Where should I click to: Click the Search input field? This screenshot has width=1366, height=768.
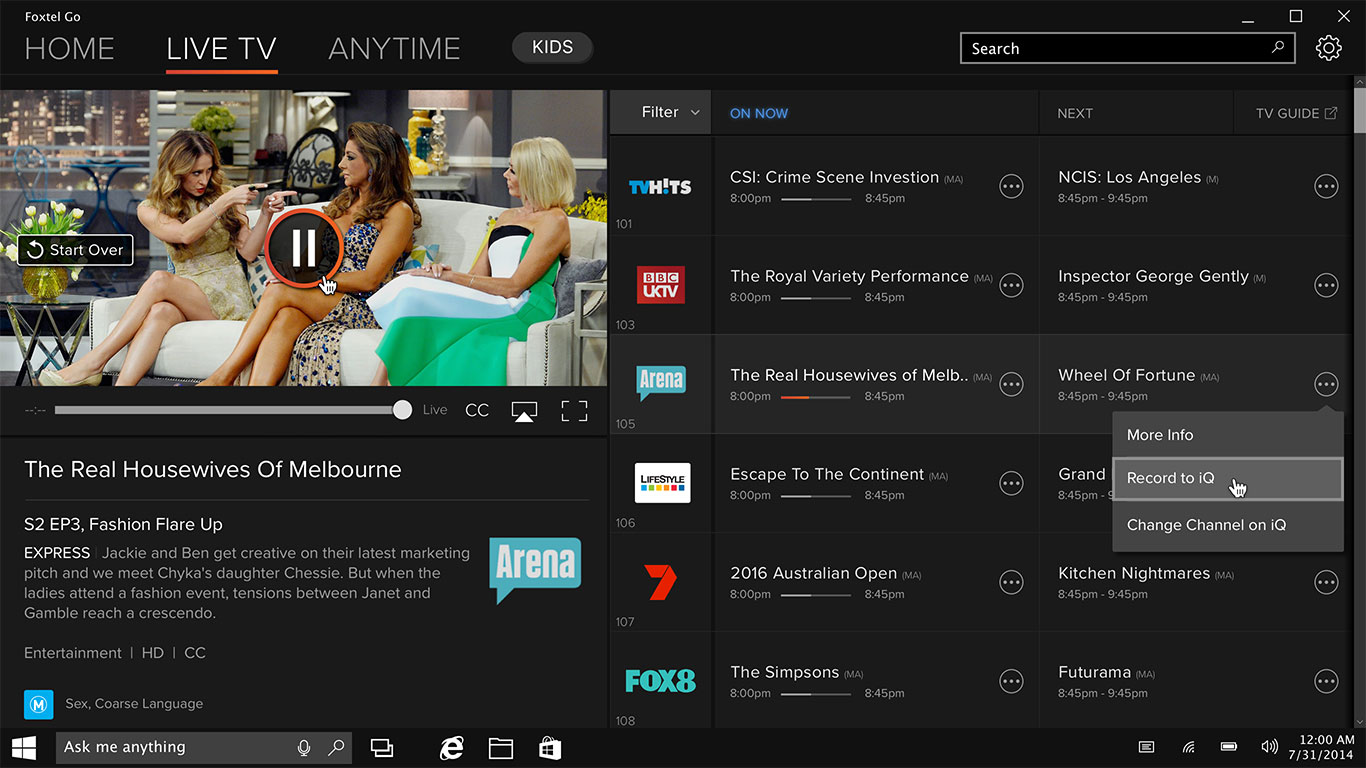1127,48
